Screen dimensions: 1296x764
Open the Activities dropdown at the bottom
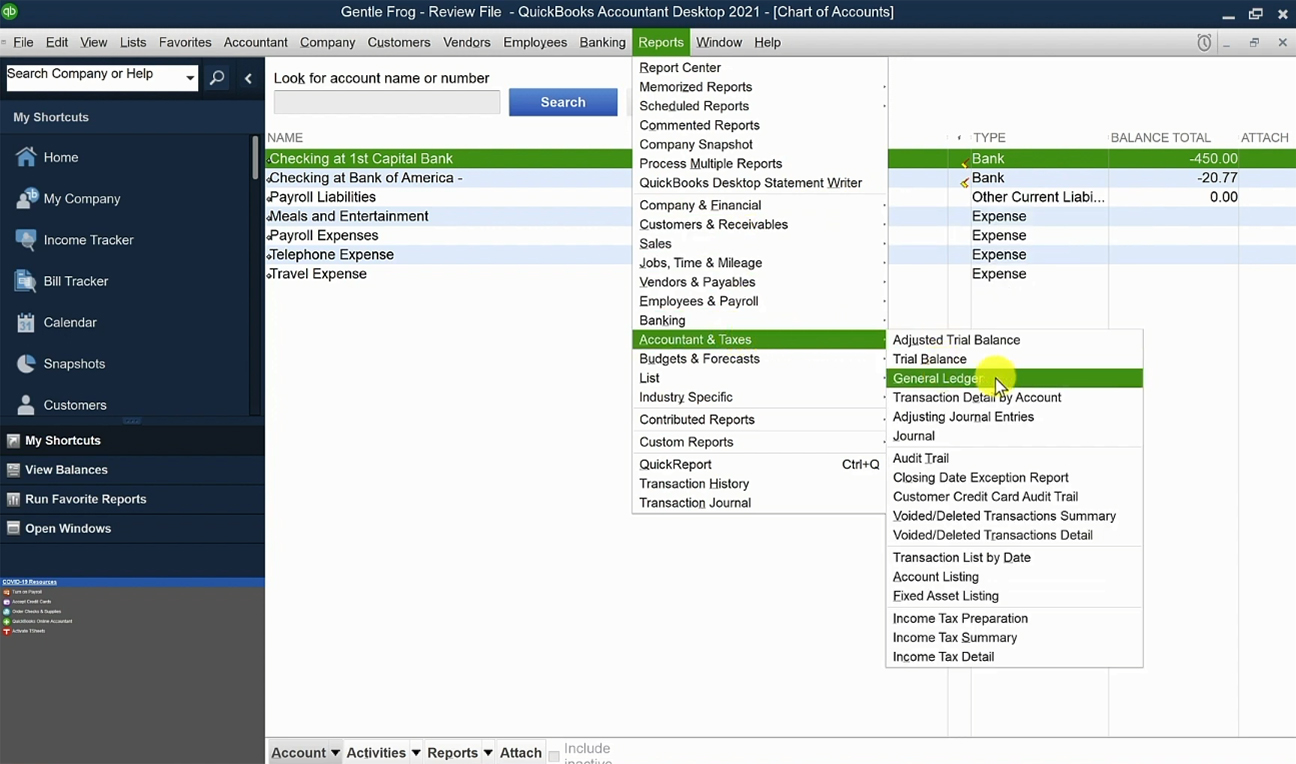pos(384,753)
